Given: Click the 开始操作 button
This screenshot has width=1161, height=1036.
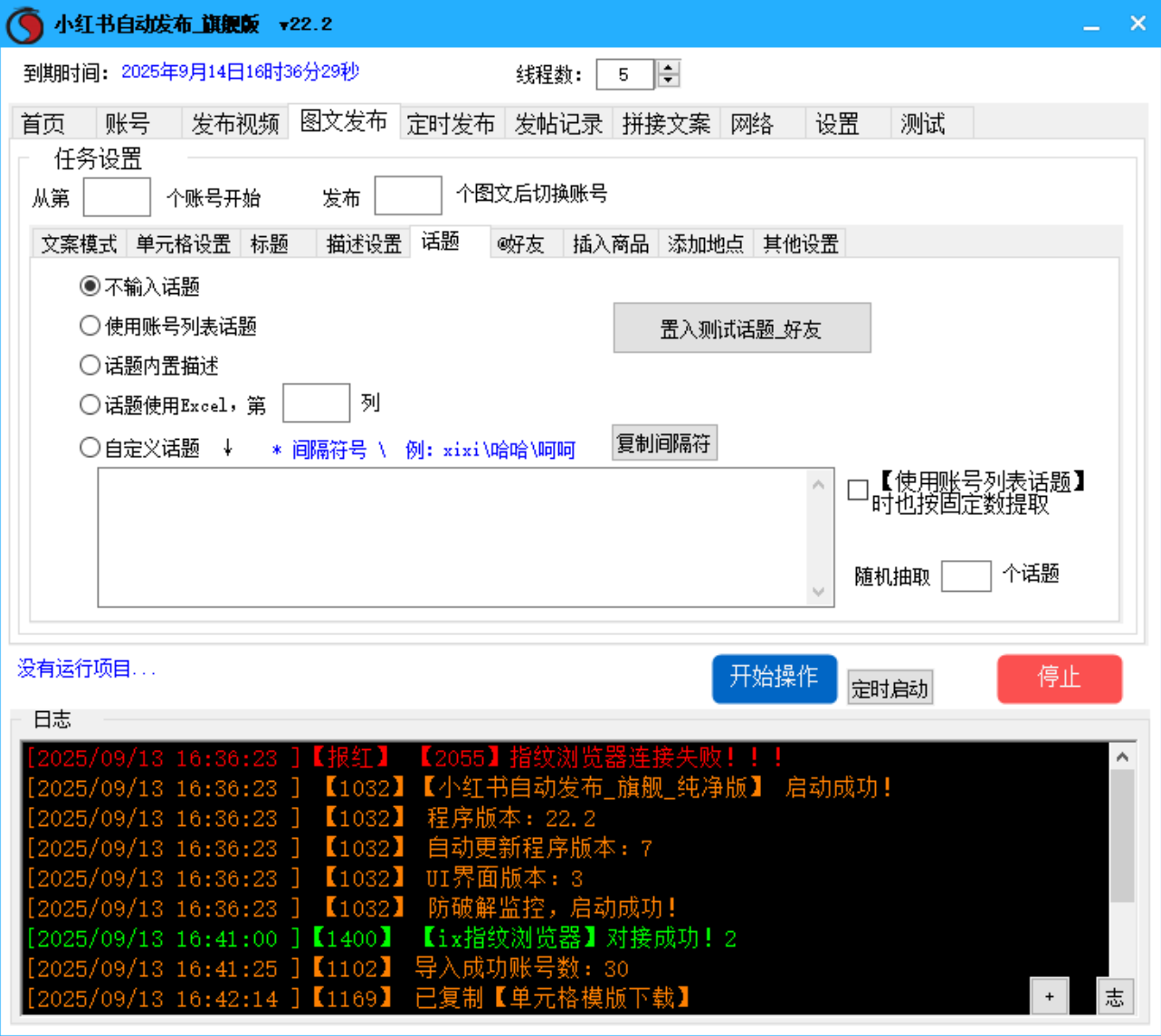Looking at the screenshot, I should click(774, 679).
